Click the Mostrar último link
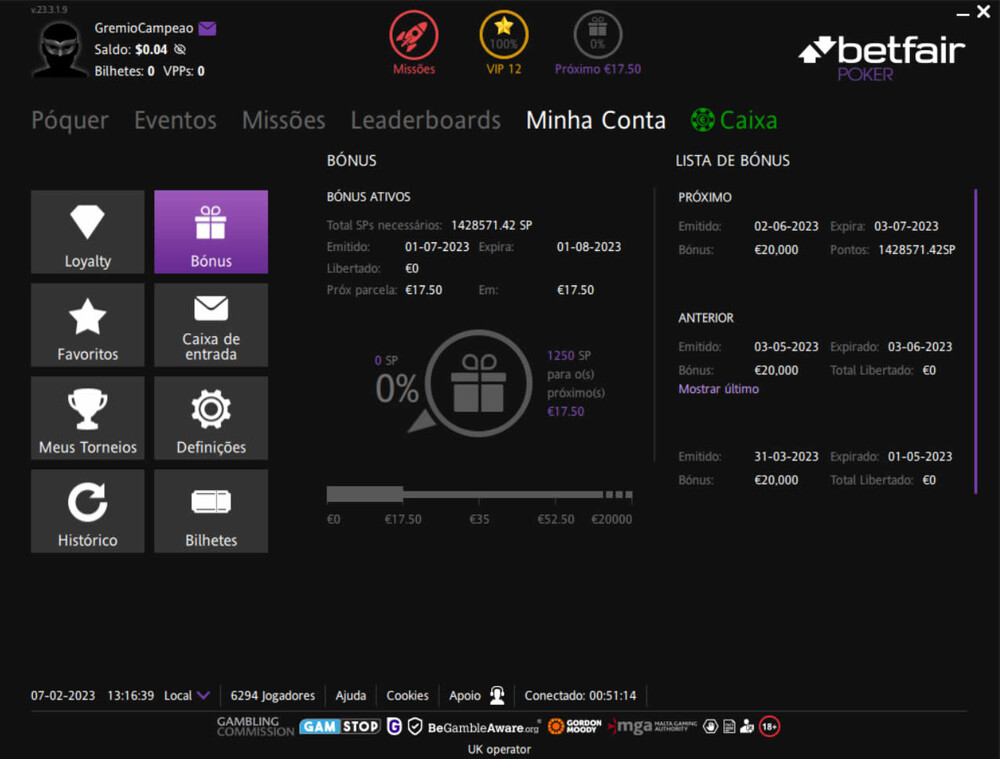Image resolution: width=1000 pixels, height=759 pixels. click(x=718, y=389)
